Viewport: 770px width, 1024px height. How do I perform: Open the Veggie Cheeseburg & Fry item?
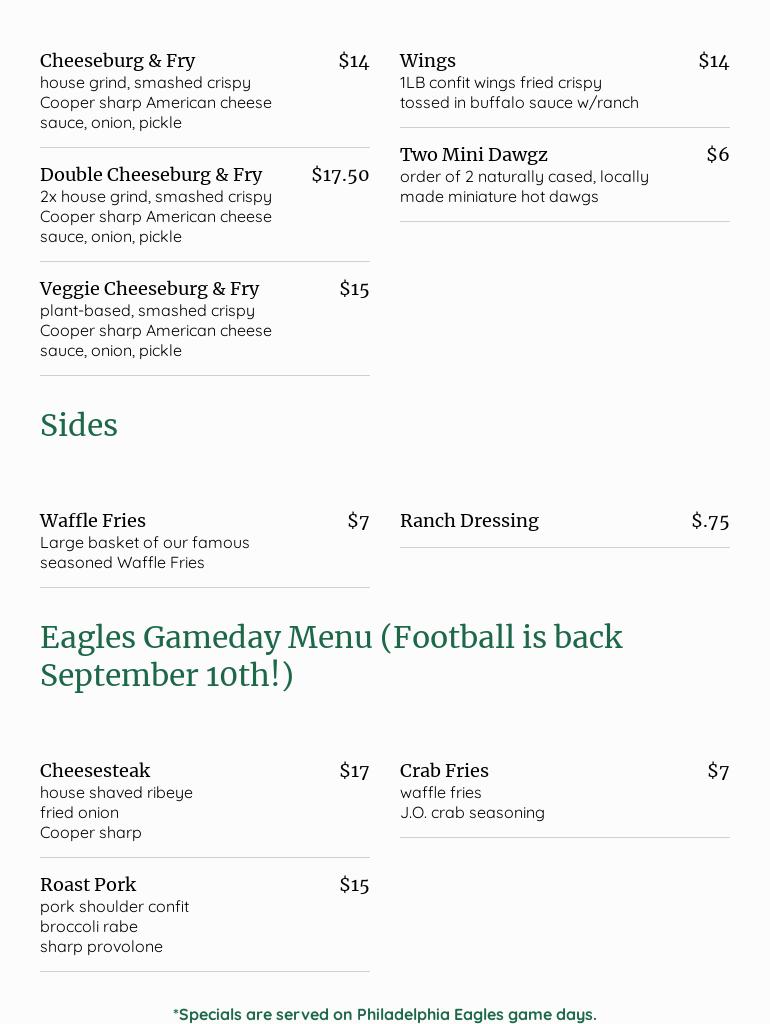(x=149, y=289)
